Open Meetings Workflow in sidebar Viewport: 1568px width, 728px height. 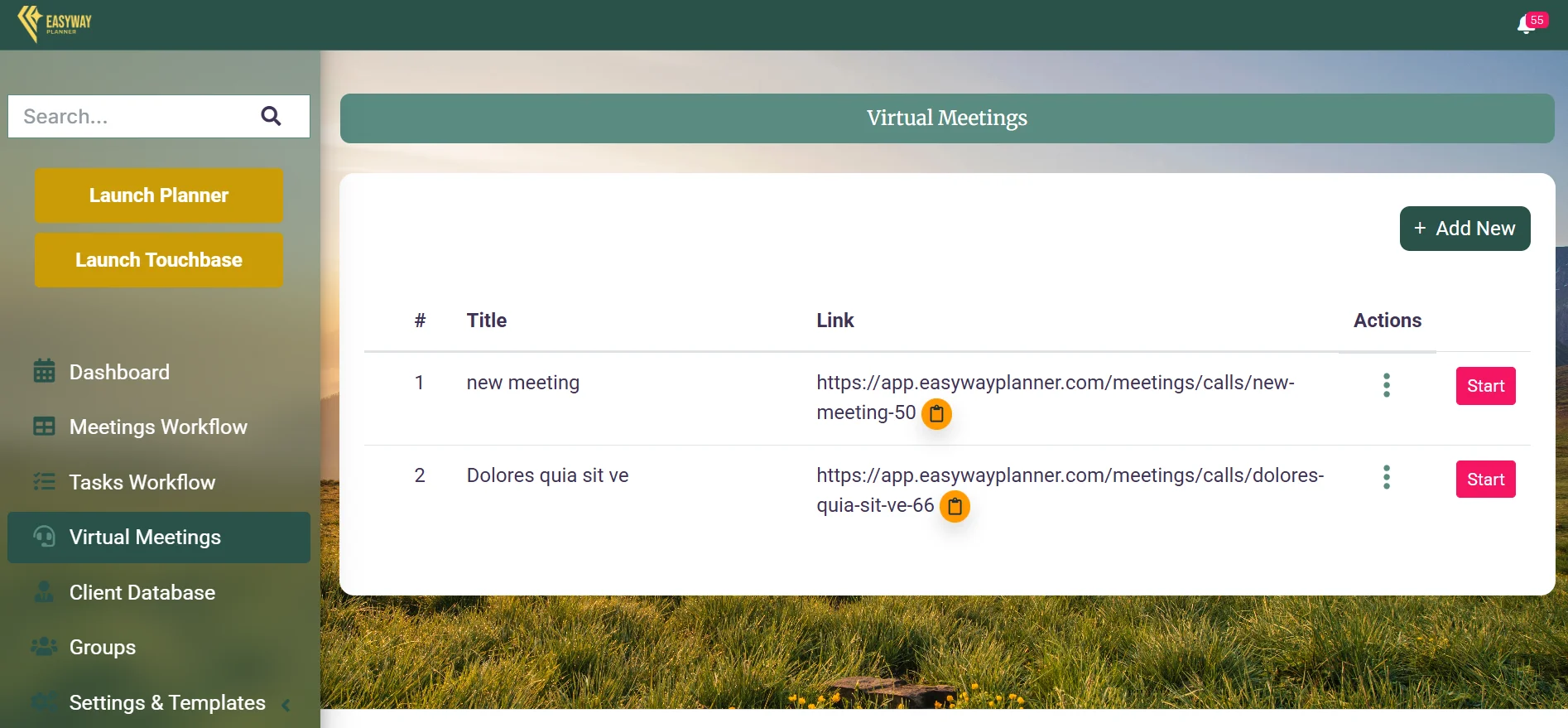(157, 427)
